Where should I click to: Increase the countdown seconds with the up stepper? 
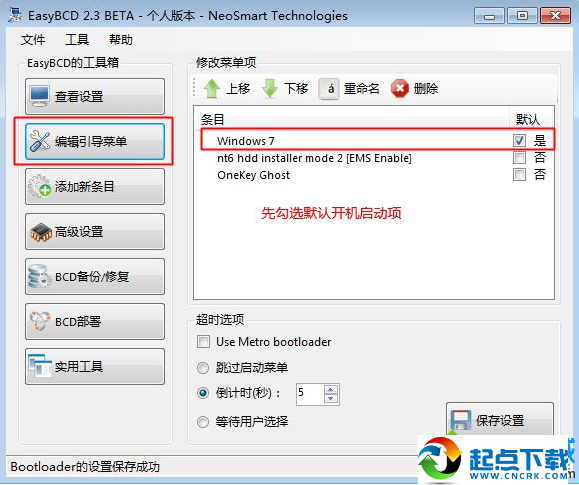[330, 389]
